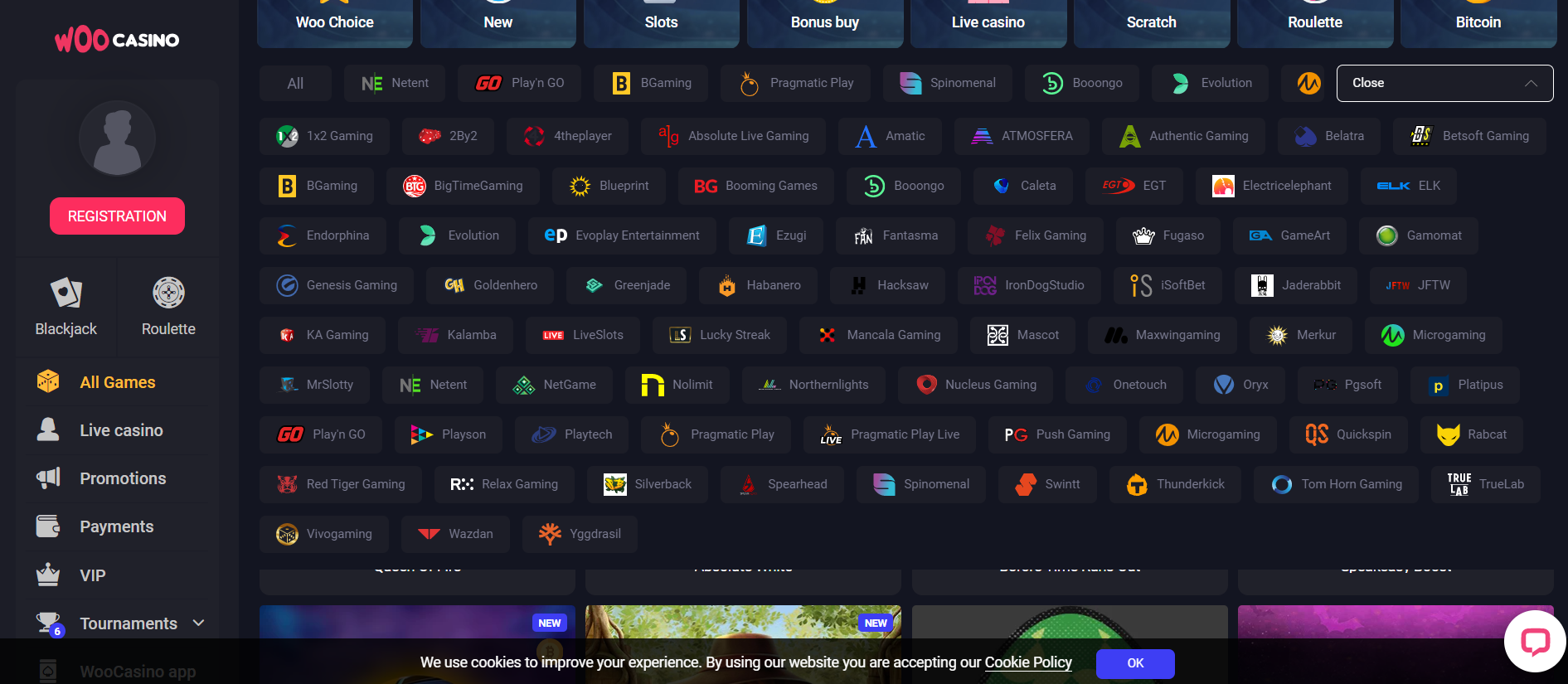
Task: Select Evoplay Entertainment provider
Action: point(622,235)
